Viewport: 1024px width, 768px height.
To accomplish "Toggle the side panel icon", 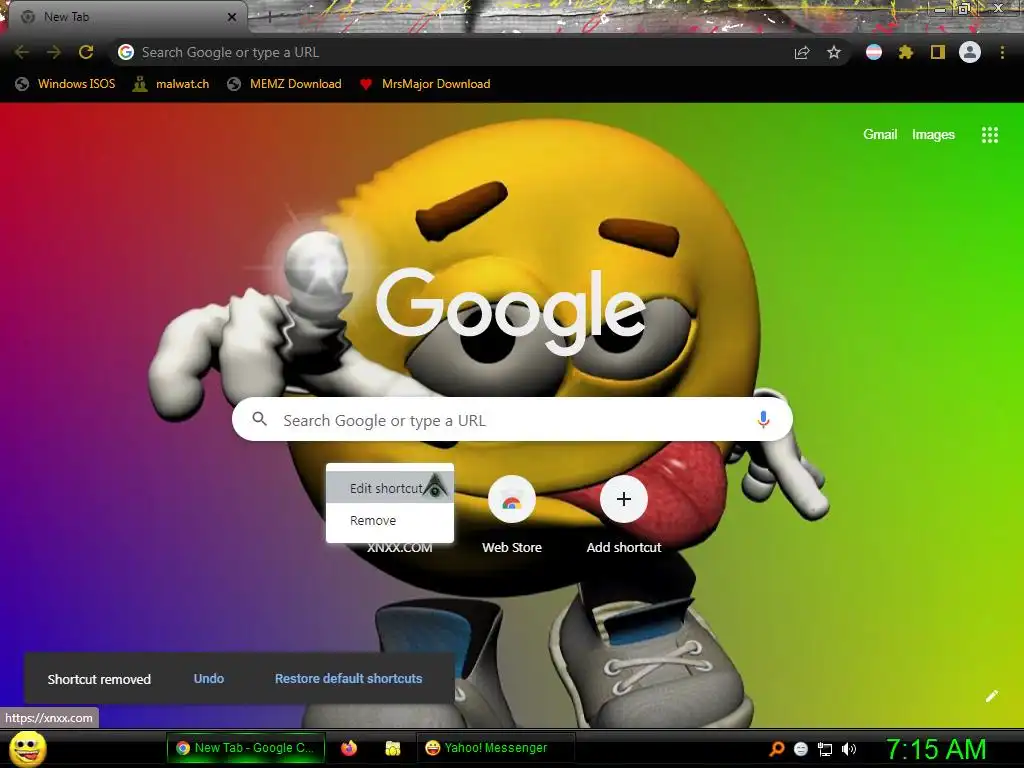I will [x=938, y=52].
